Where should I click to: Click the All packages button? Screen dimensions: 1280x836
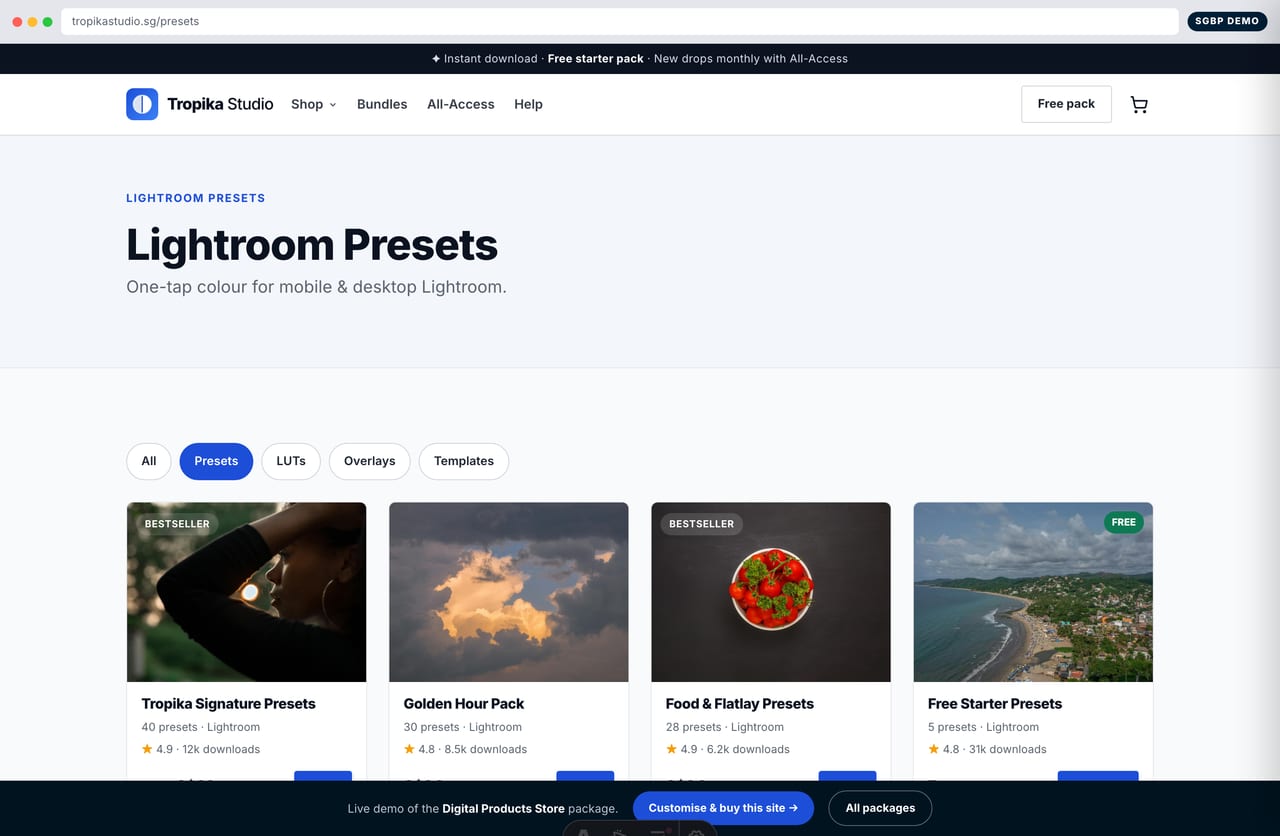(880, 808)
